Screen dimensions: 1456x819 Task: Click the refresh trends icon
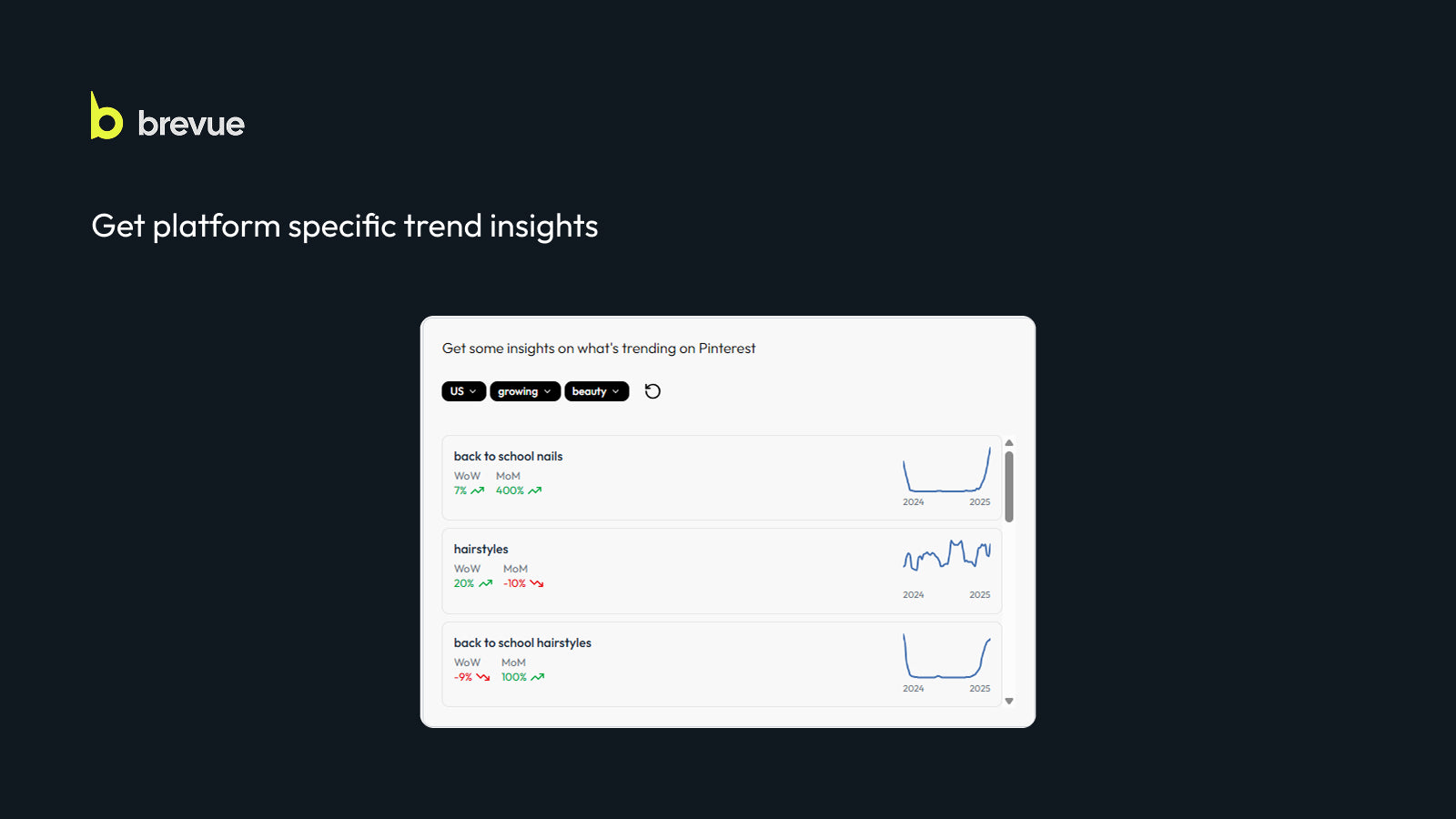click(x=652, y=391)
